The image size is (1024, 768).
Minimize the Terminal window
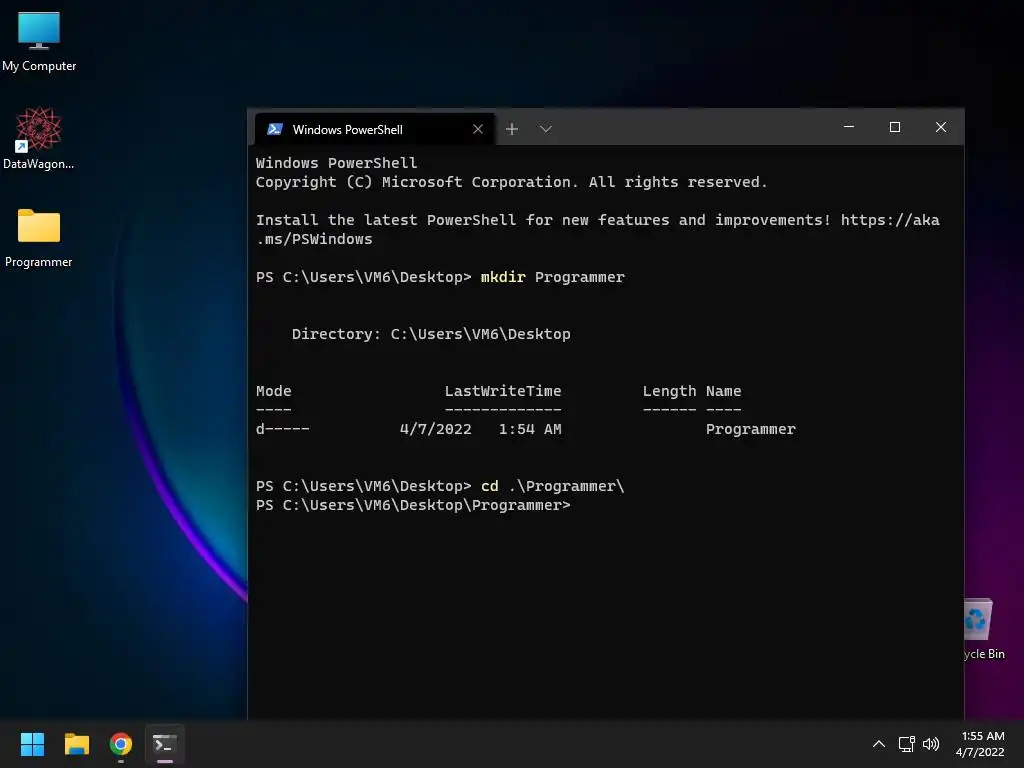[x=849, y=127]
